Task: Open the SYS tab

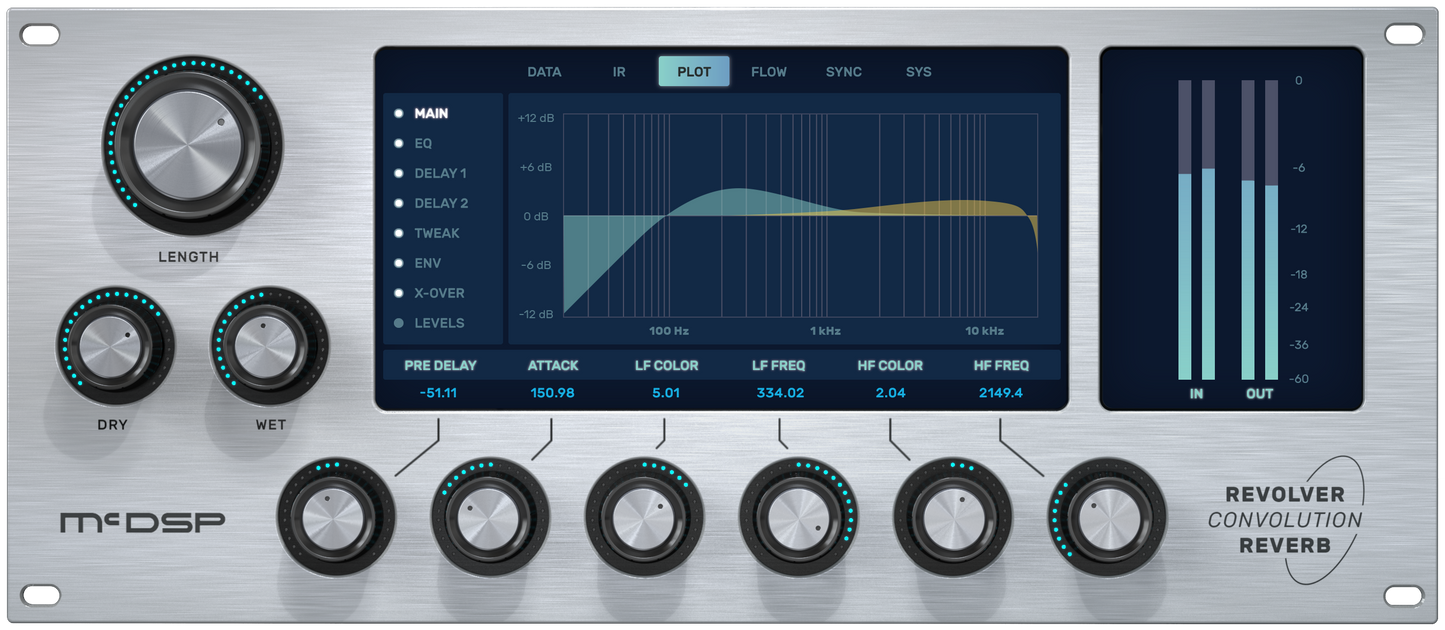Action: pos(918,71)
